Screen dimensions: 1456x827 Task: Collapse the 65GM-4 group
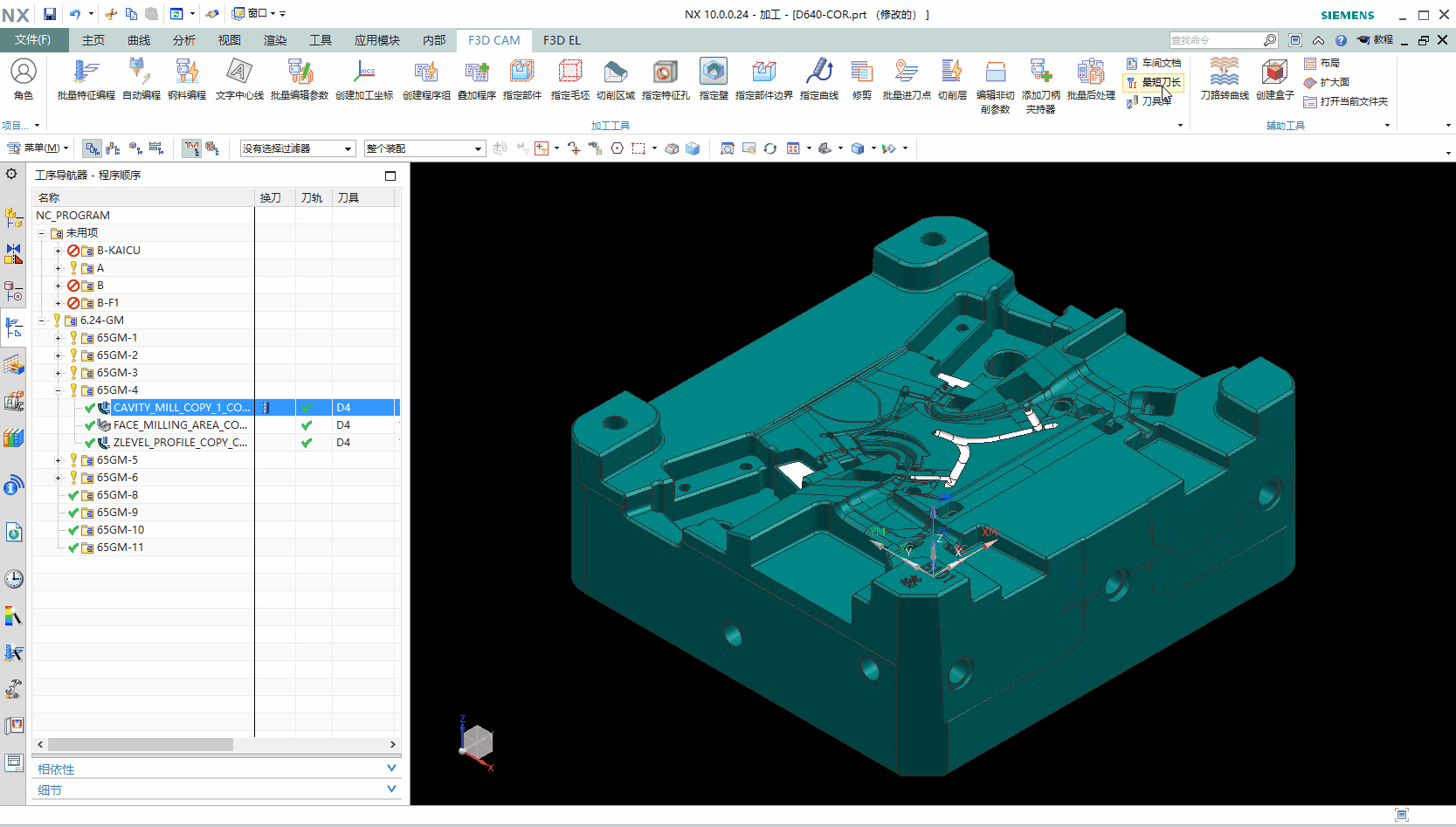tap(59, 390)
